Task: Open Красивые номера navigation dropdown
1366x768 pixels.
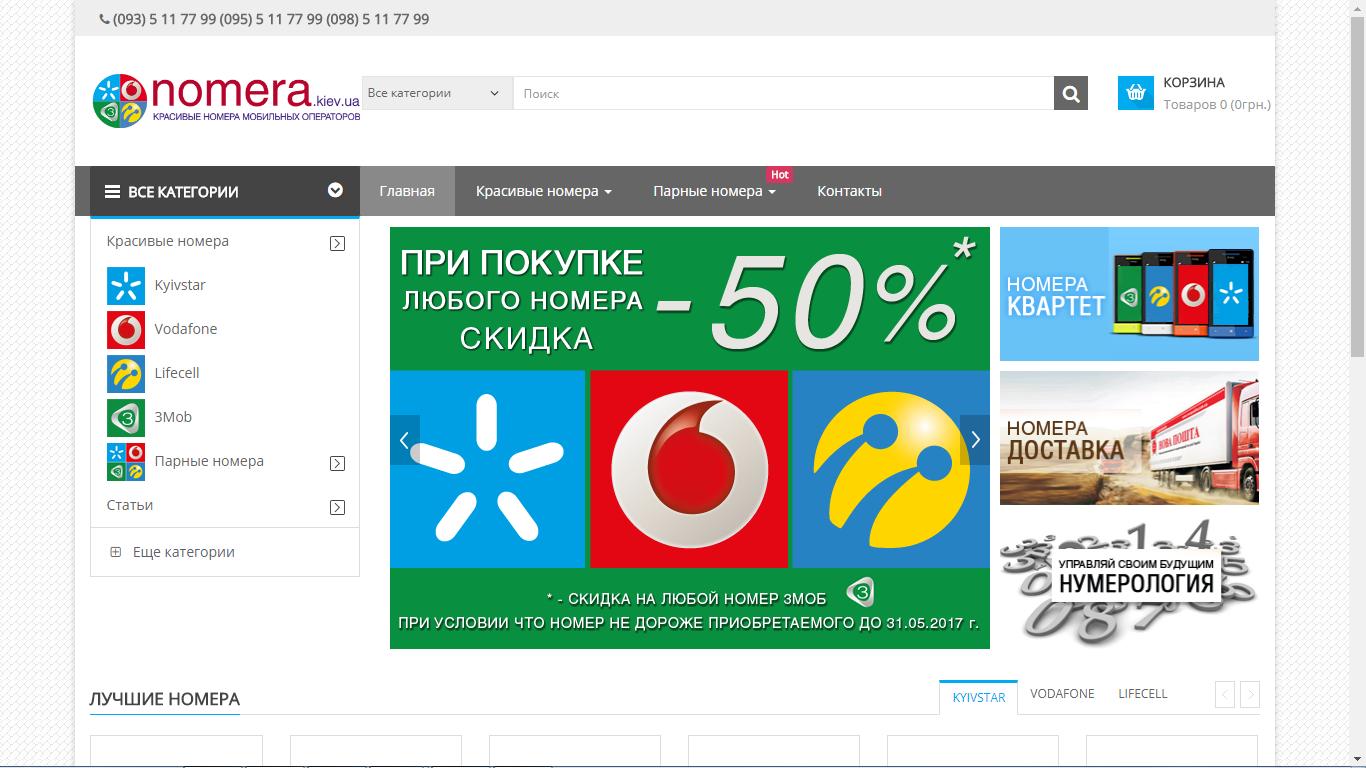Action: click(544, 191)
